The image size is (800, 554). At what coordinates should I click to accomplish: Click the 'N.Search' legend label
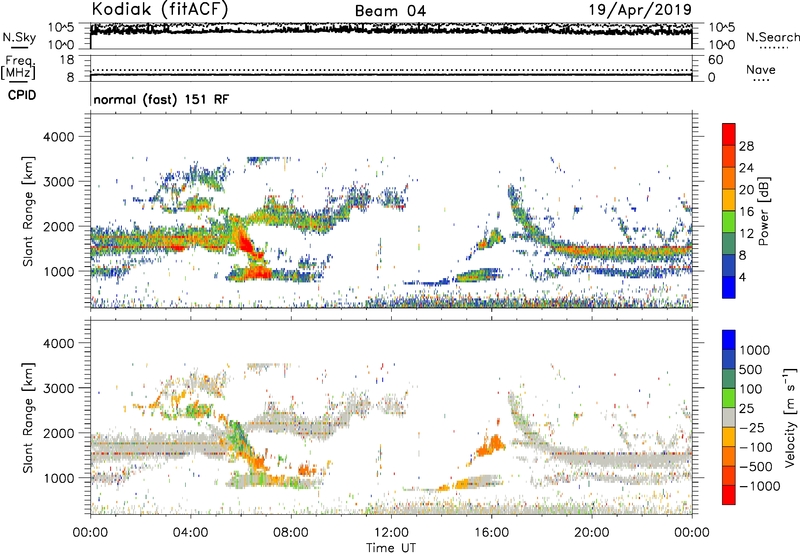[x=773, y=37]
